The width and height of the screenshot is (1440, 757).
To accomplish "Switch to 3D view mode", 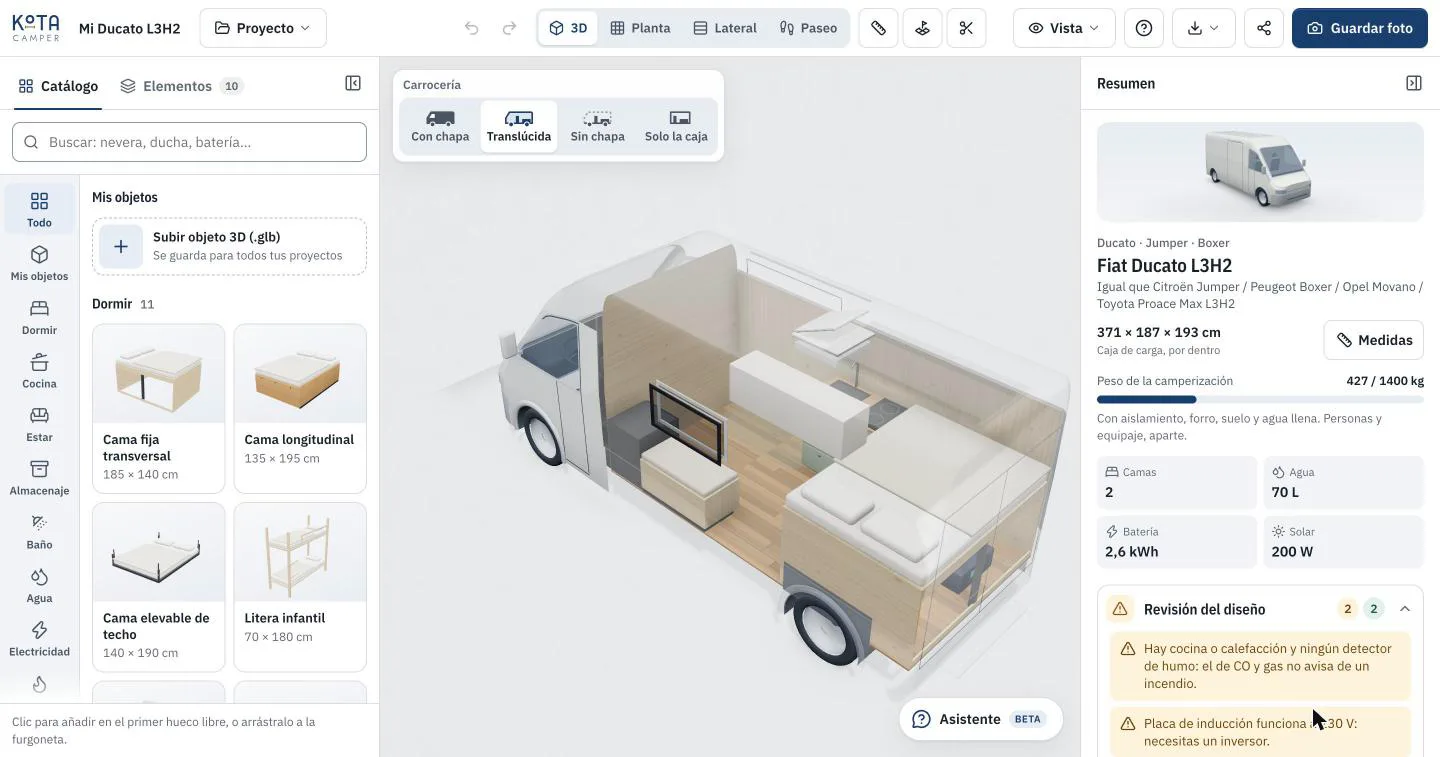I will pos(568,28).
